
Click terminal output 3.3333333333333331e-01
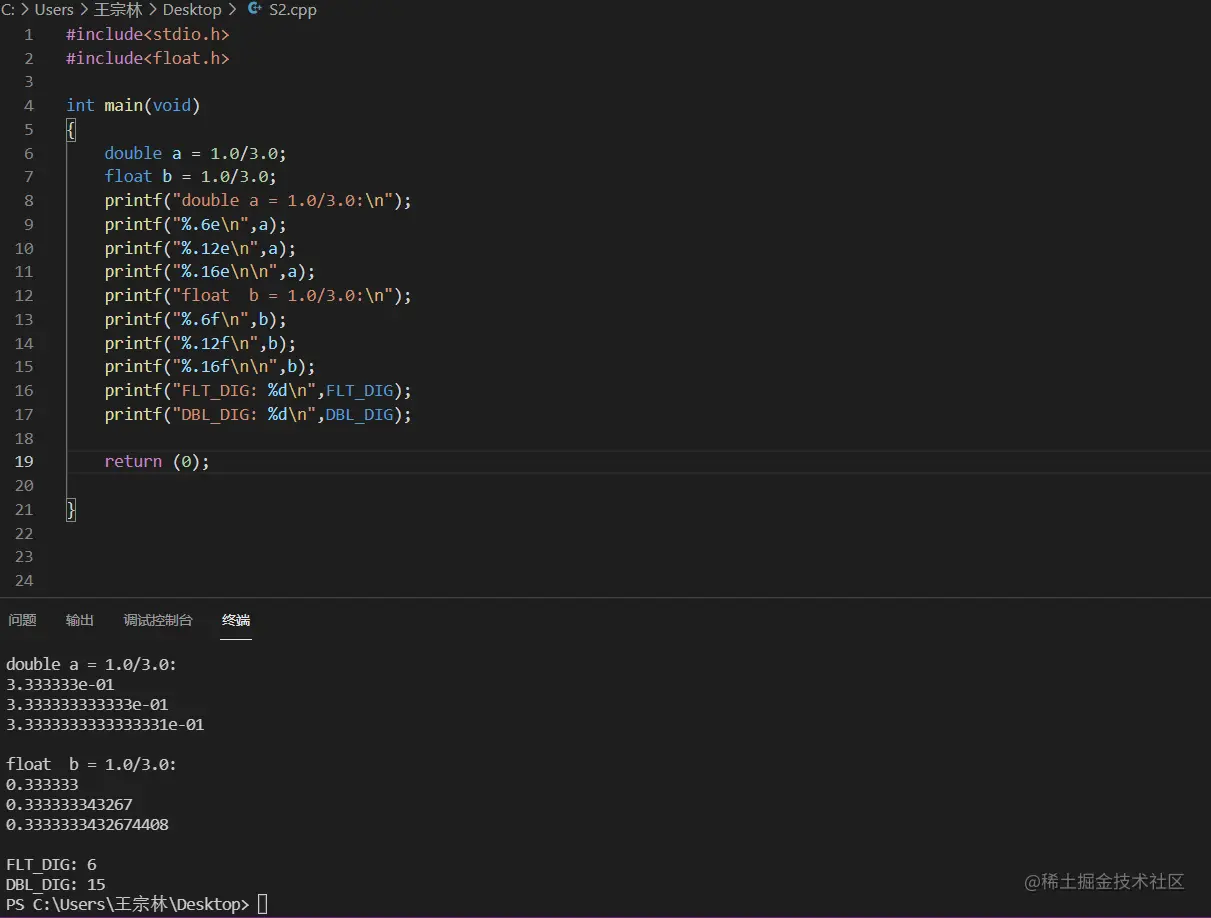tap(105, 724)
